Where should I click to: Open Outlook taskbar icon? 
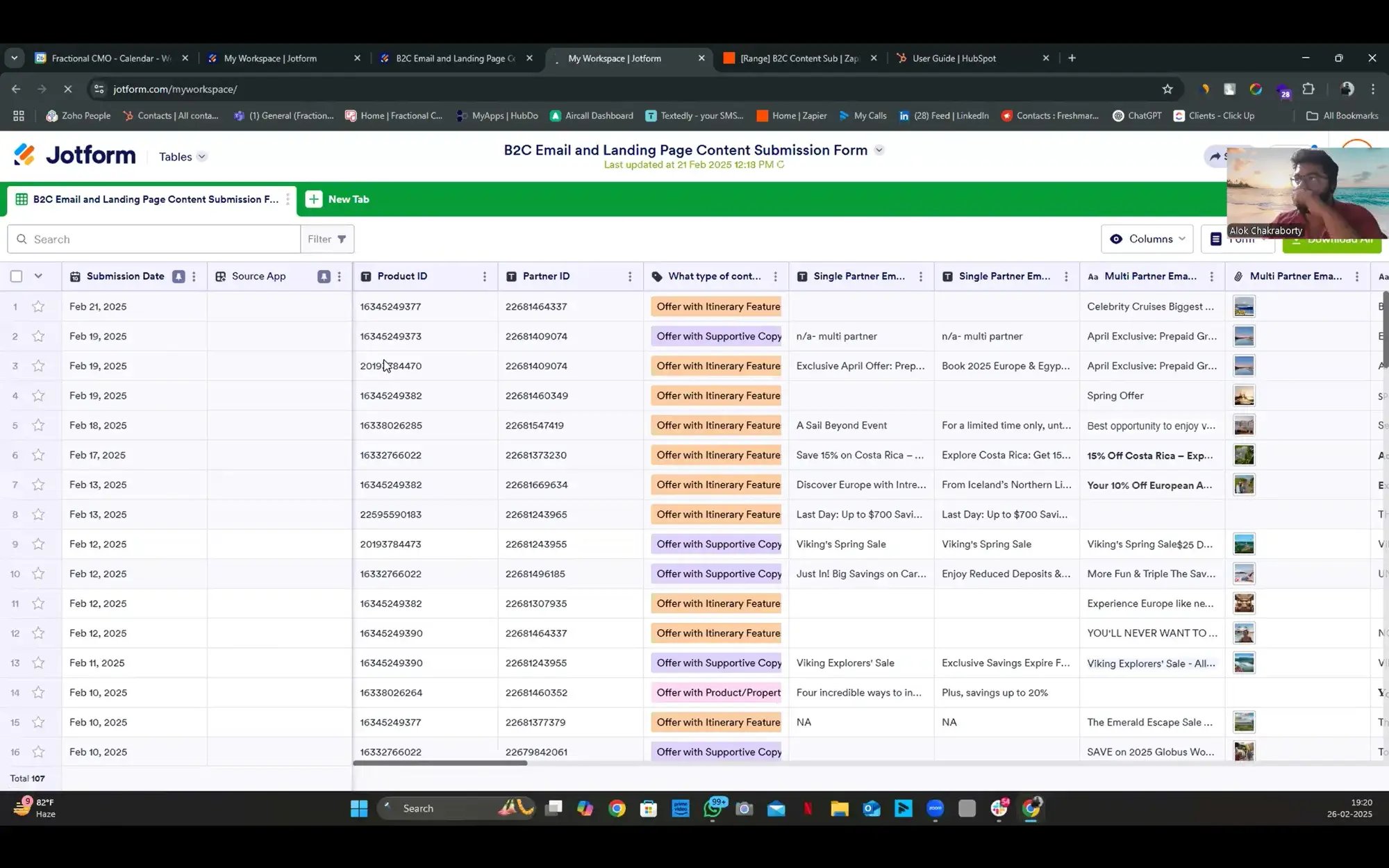tap(872, 808)
